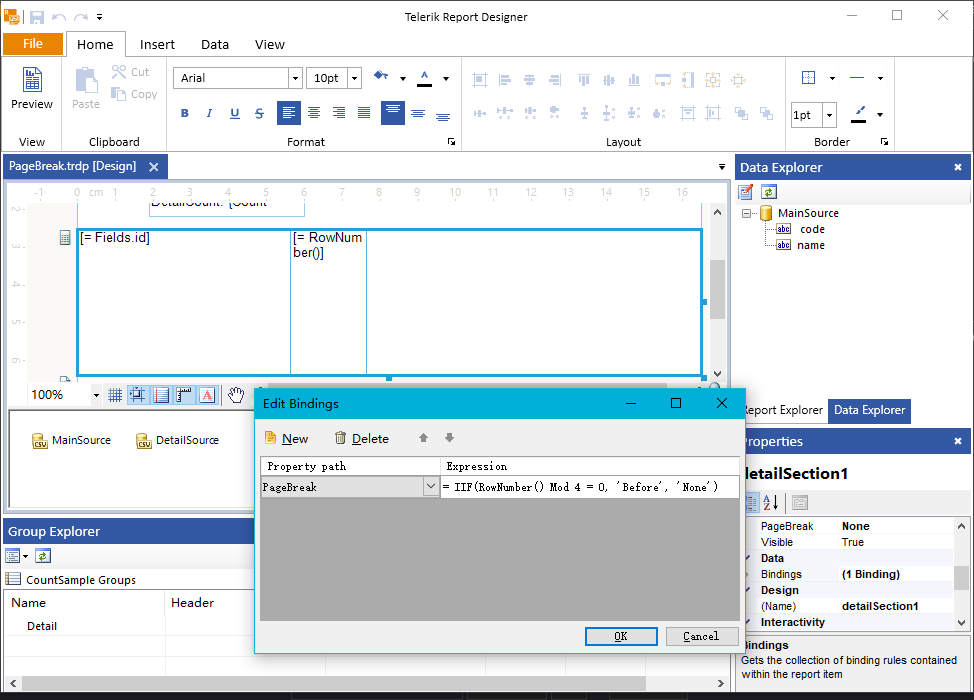Select the Detail row in Group Explorer
Screen dimensions: 974x700
42,626
